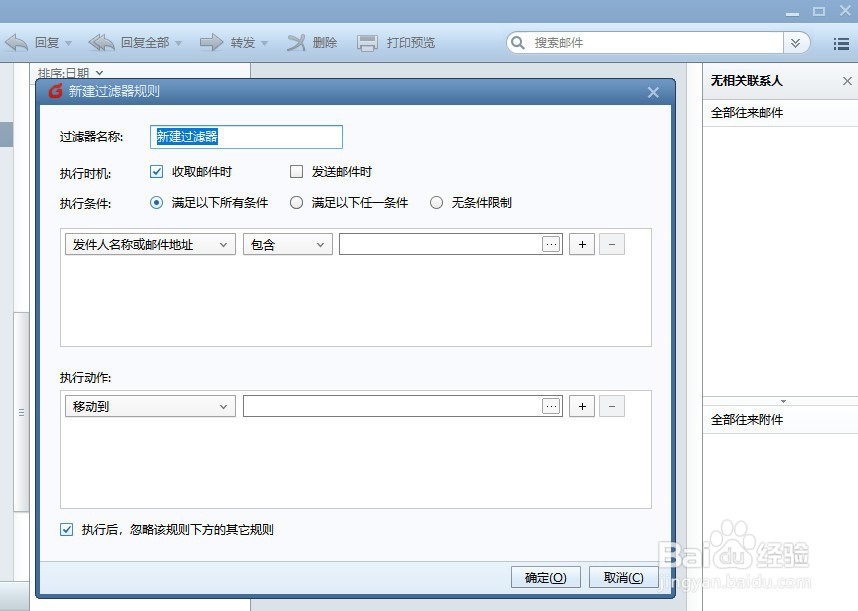Select the 无条件限制 radio button
Screen dimensions: 858x611
pyautogui.click(x=436, y=202)
